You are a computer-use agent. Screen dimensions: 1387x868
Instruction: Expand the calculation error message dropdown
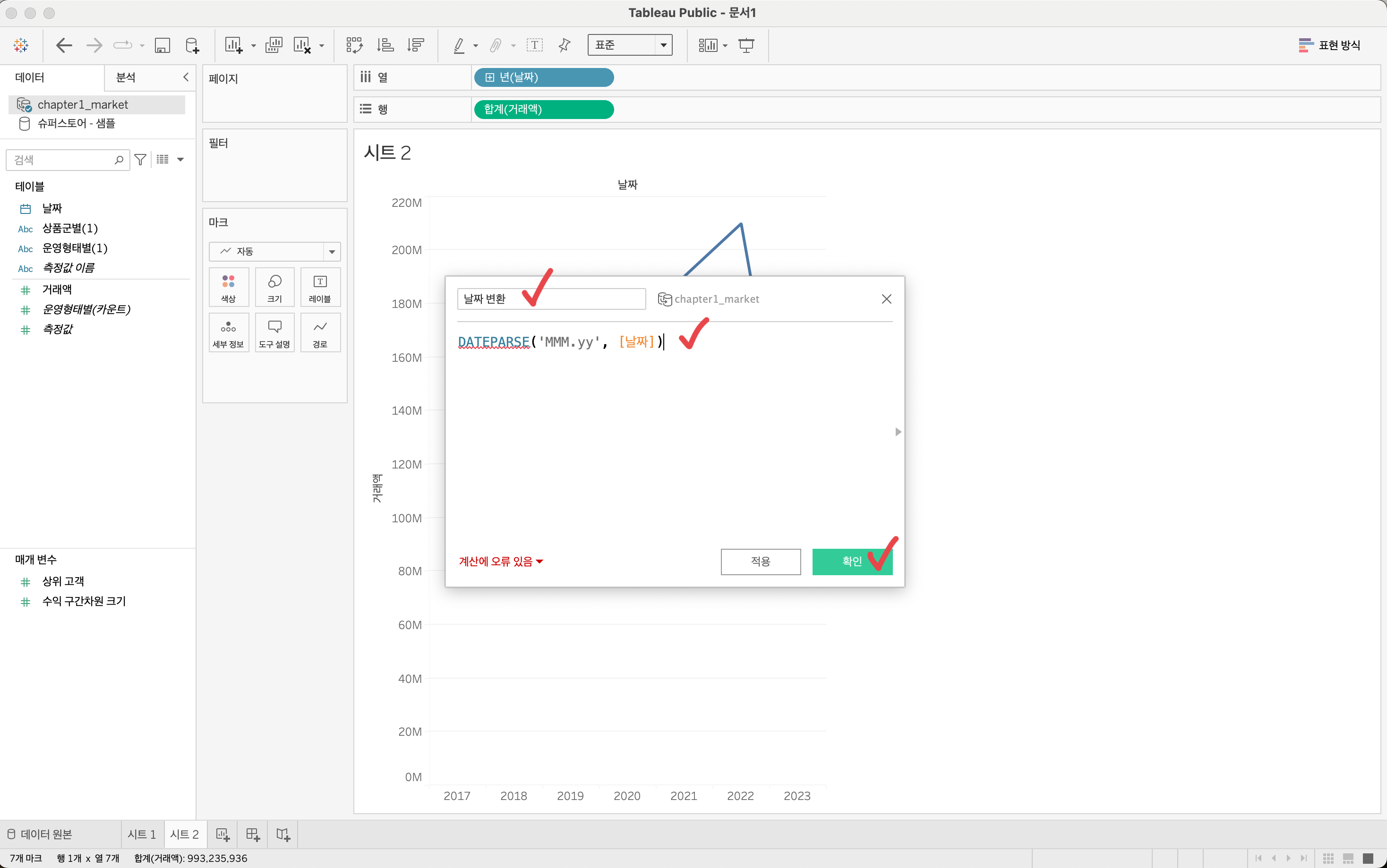501,562
